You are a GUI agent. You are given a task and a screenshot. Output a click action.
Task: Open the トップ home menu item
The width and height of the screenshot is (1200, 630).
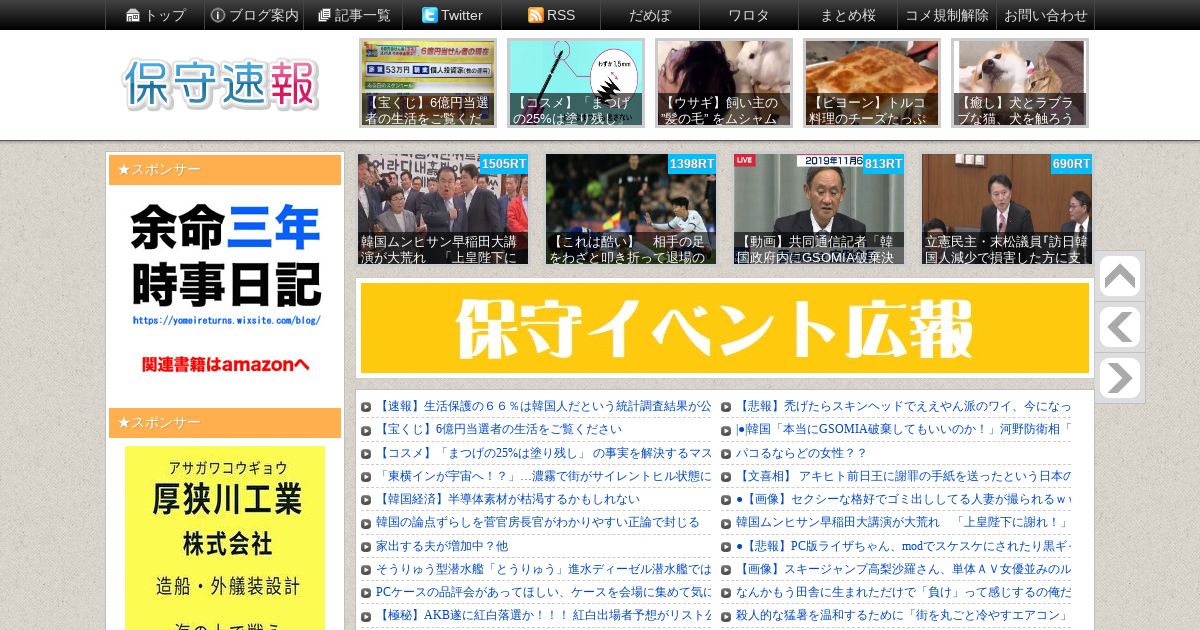155,15
